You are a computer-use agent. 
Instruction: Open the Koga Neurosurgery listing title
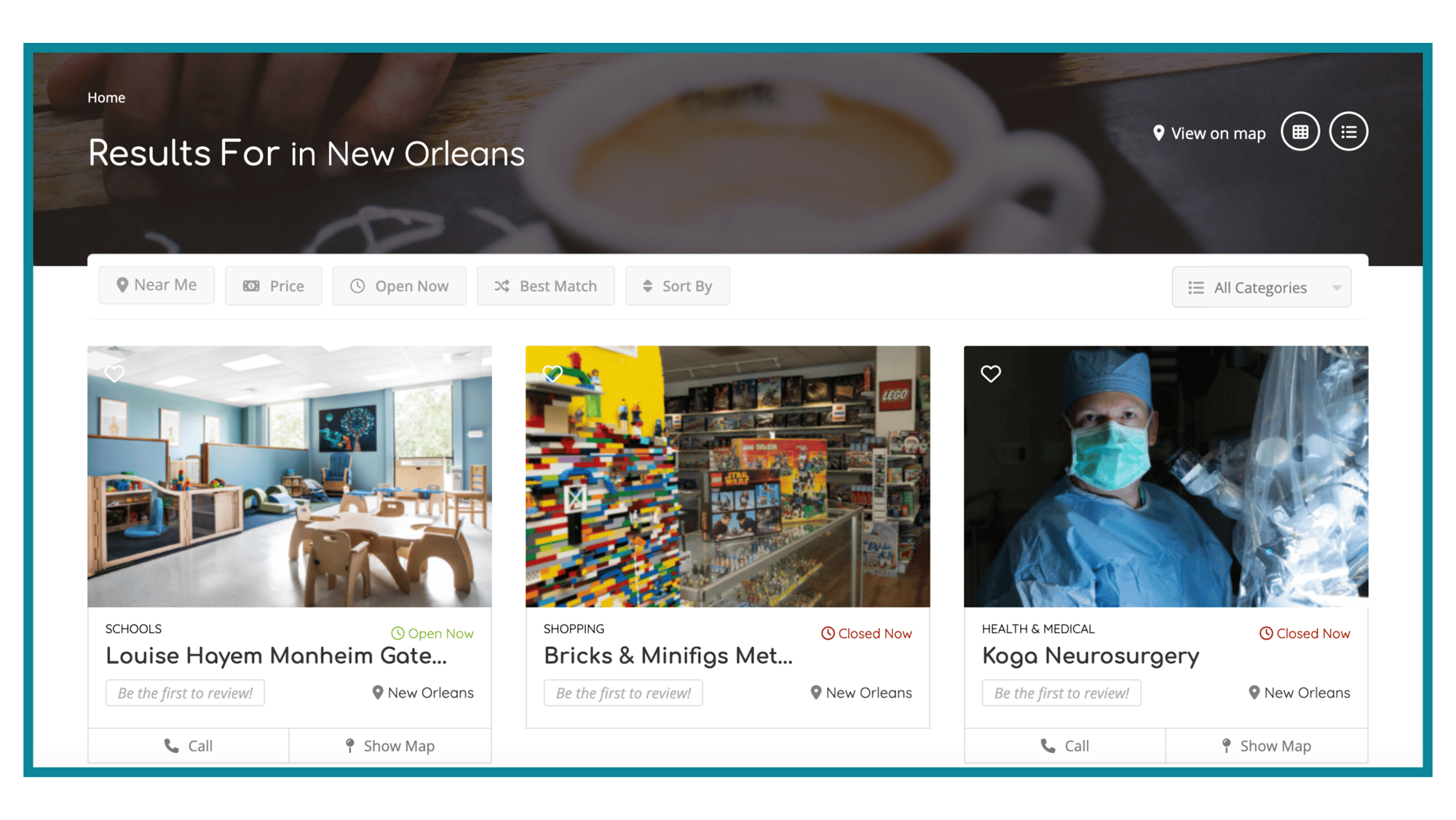[x=1090, y=656]
